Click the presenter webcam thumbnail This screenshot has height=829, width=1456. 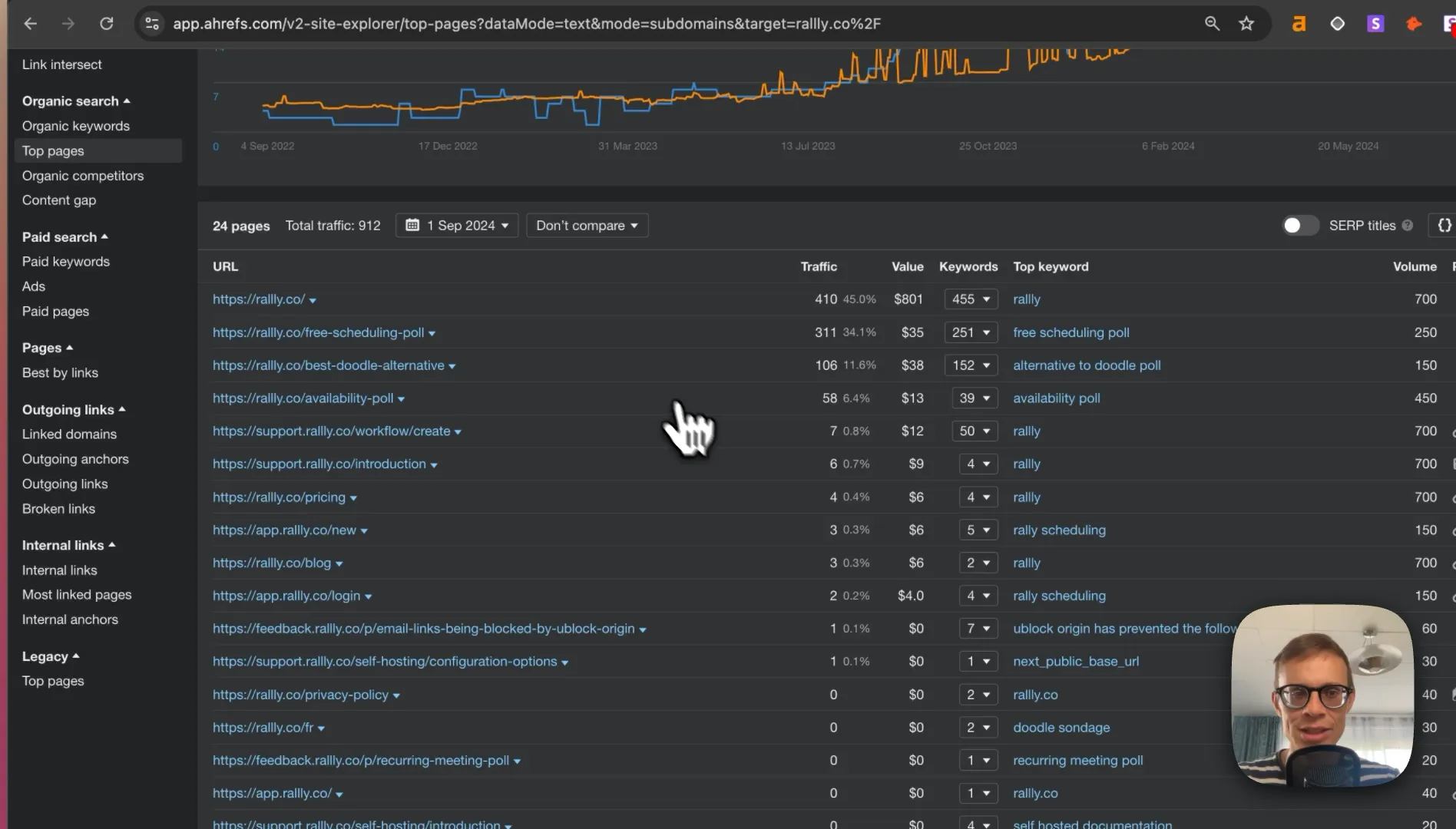pyautogui.click(x=1322, y=695)
